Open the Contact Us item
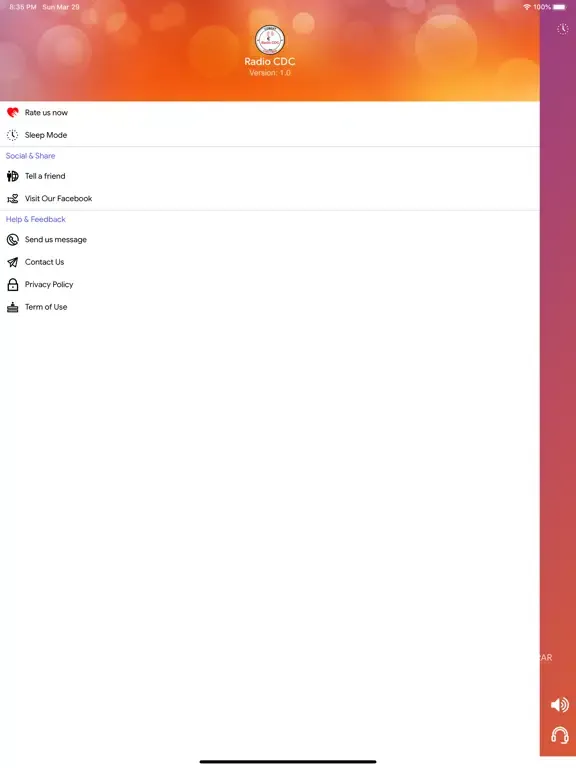The image size is (576, 768). 270,262
